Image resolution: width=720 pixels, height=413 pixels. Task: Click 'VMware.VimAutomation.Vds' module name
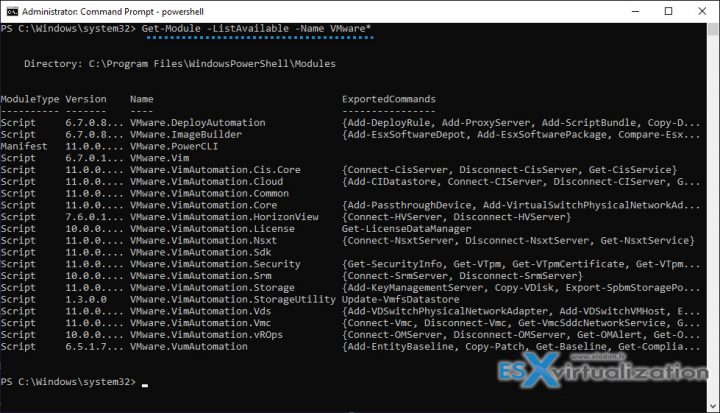(201, 311)
